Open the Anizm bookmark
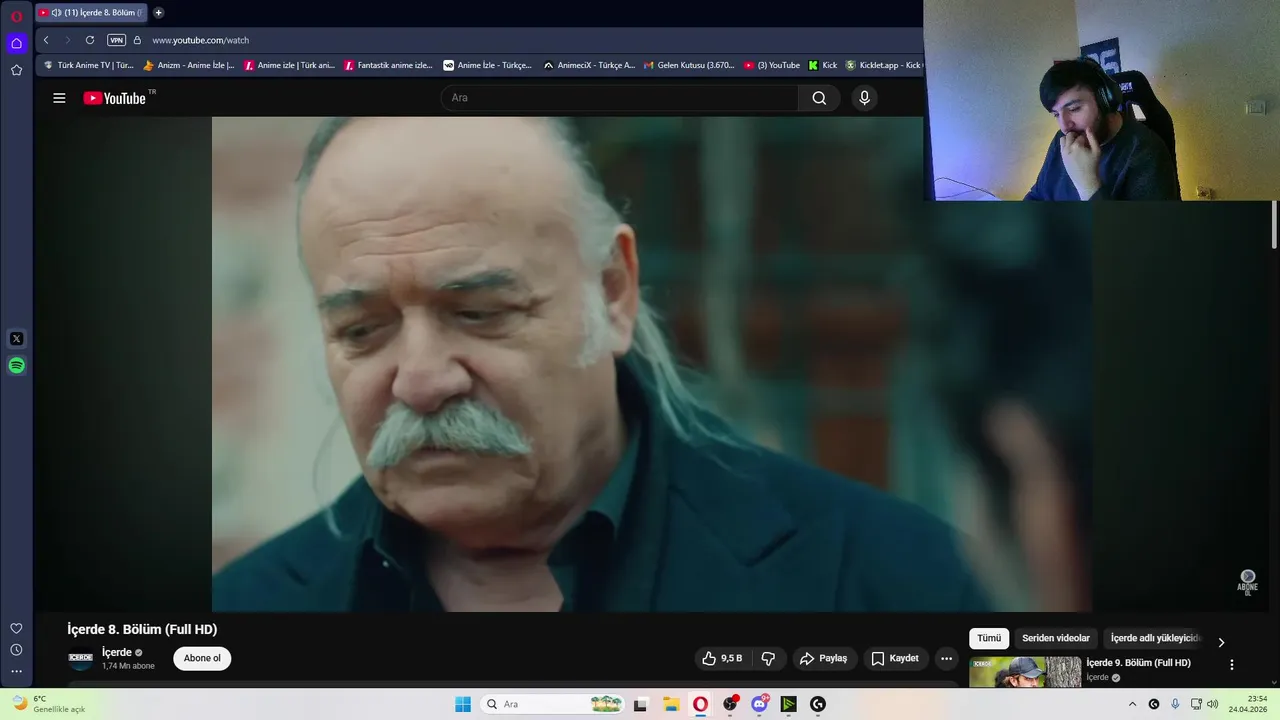 190,65
